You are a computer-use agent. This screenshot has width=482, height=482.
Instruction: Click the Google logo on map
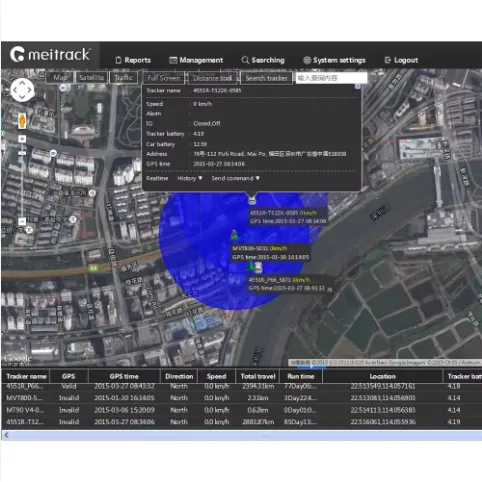[x=18, y=359]
